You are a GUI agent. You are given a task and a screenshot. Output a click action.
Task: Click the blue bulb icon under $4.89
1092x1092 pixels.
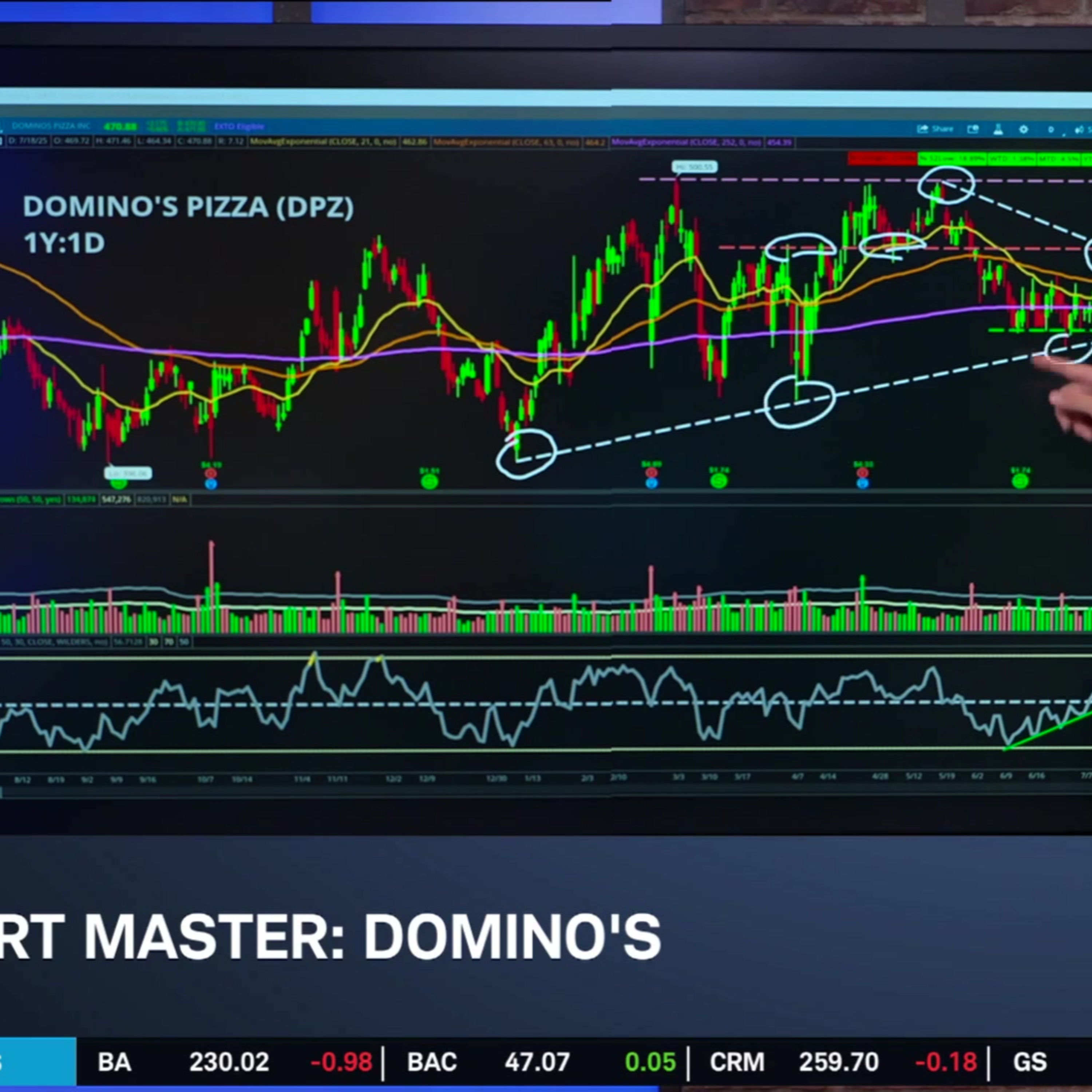pos(651,483)
